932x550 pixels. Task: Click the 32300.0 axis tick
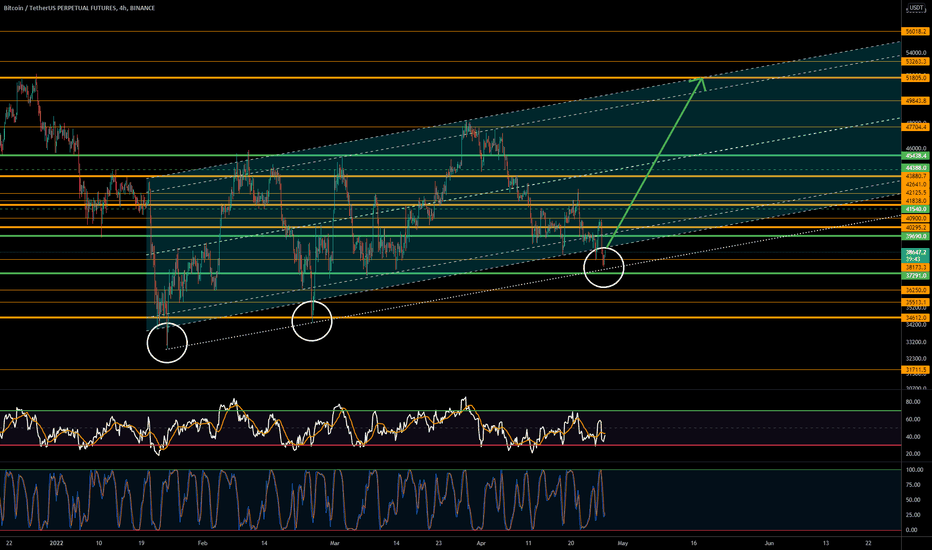(x=916, y=359)
